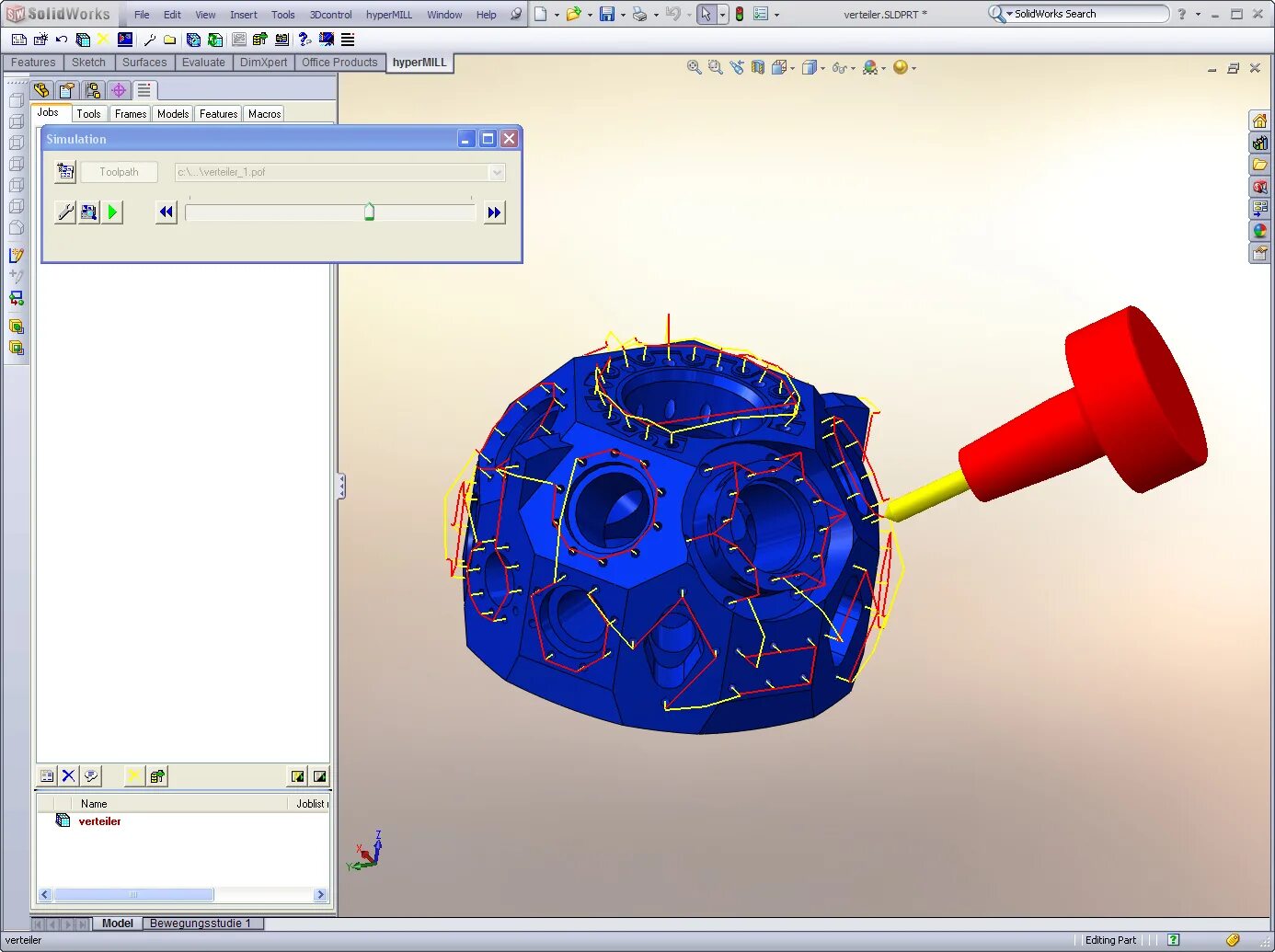Click the hyperMILL crosshair icon above the Jobs tab

click(119, 89)
